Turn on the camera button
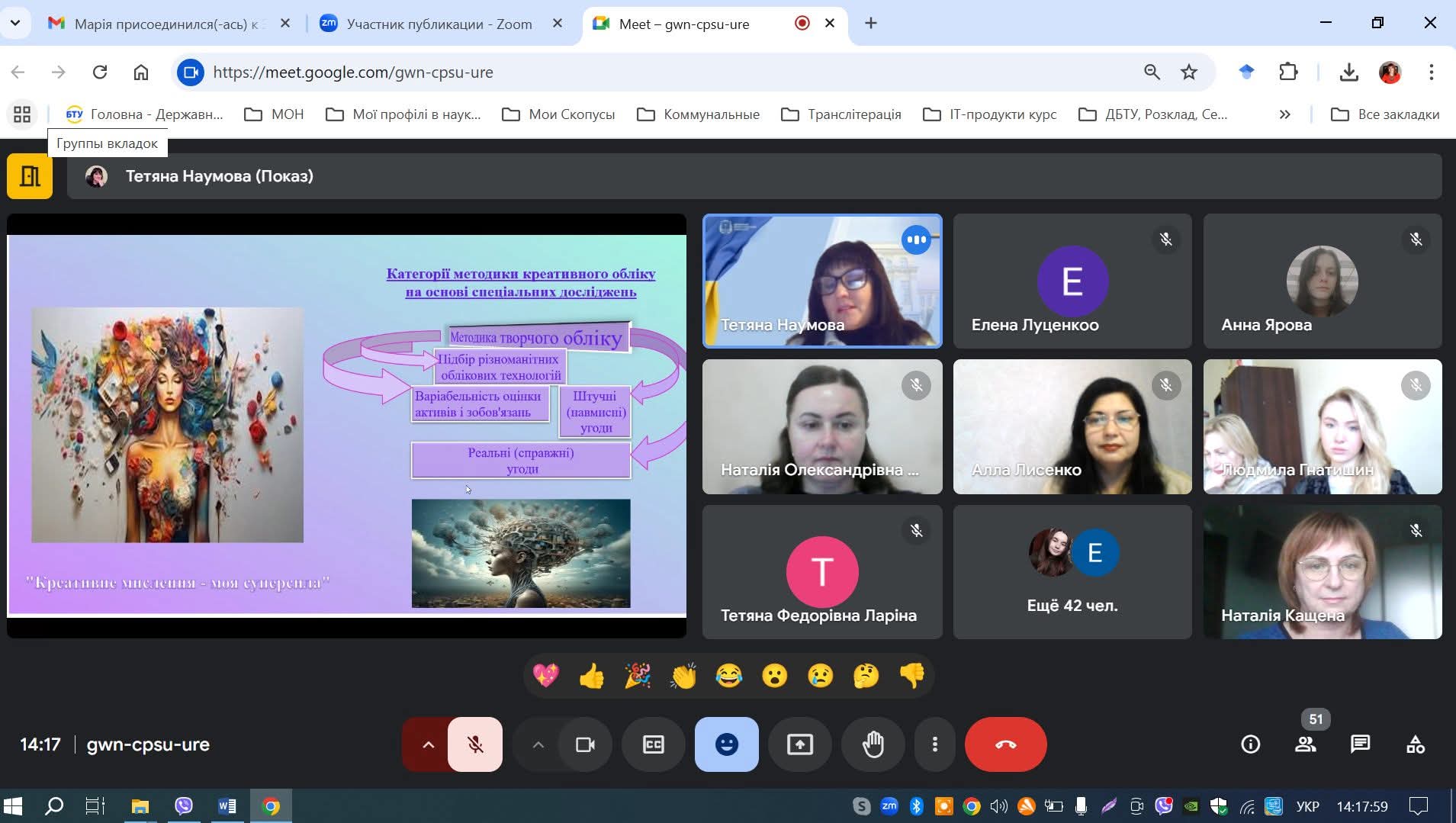1456x823 pixels. pyautogui.click(x=585, y=744)
